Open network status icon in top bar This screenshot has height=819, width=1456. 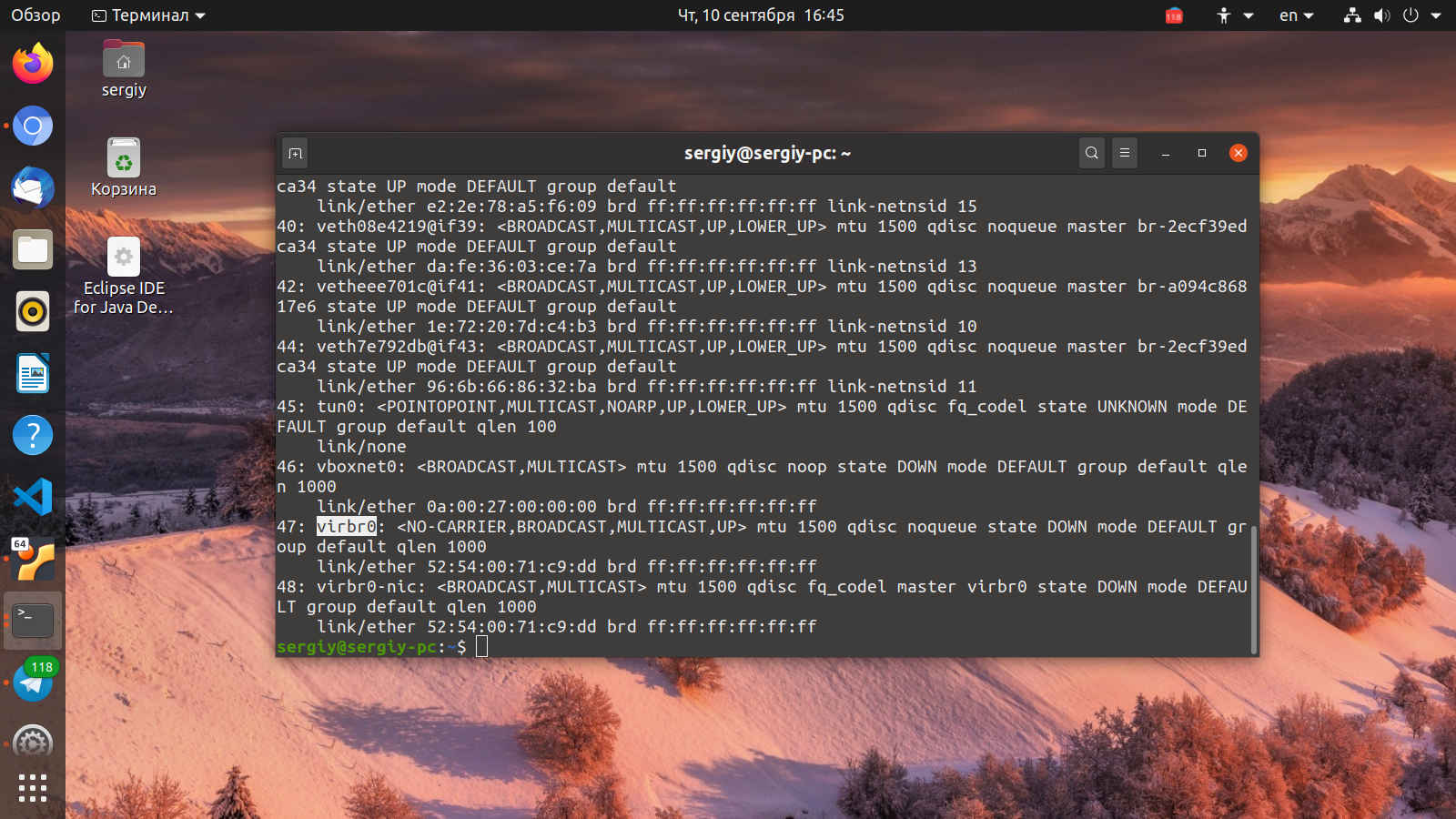tap(1352, 15)
